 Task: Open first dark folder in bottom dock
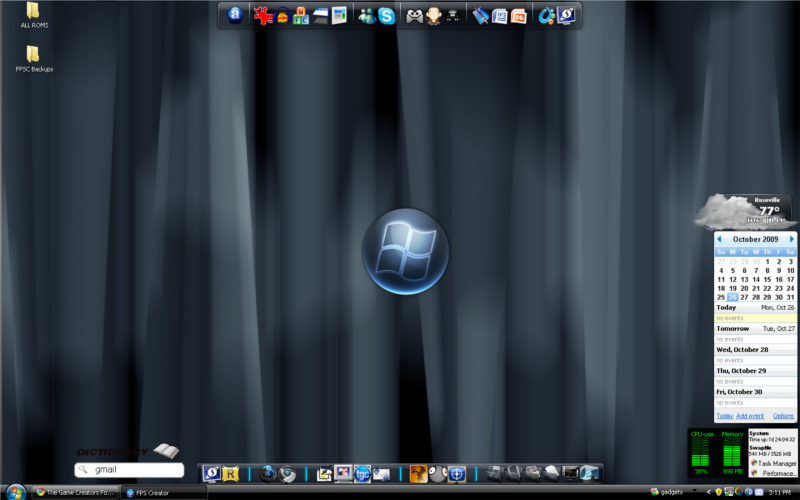pos(494,474)
